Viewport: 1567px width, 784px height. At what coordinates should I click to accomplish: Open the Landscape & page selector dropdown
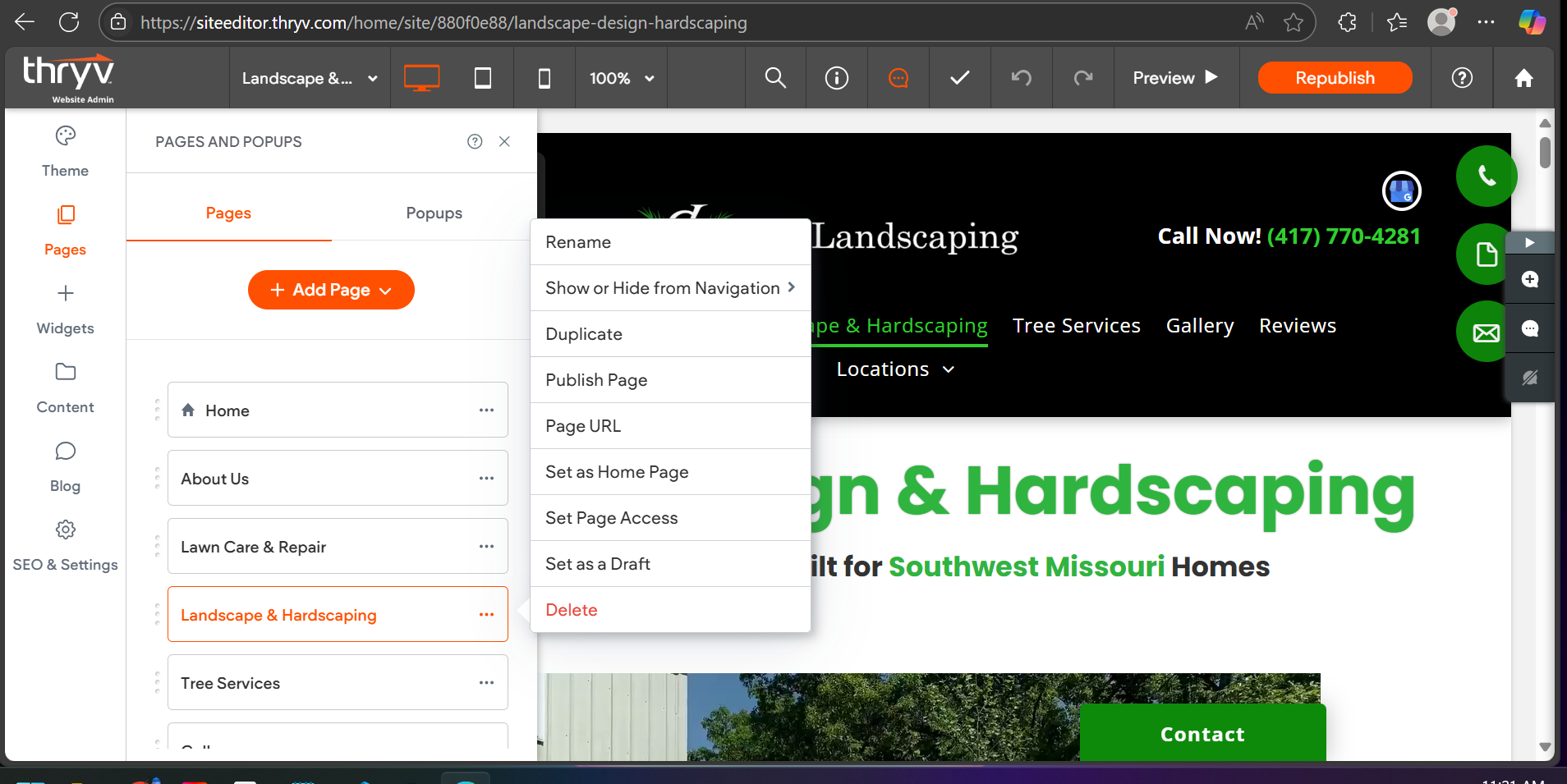[x=309, y=78]
